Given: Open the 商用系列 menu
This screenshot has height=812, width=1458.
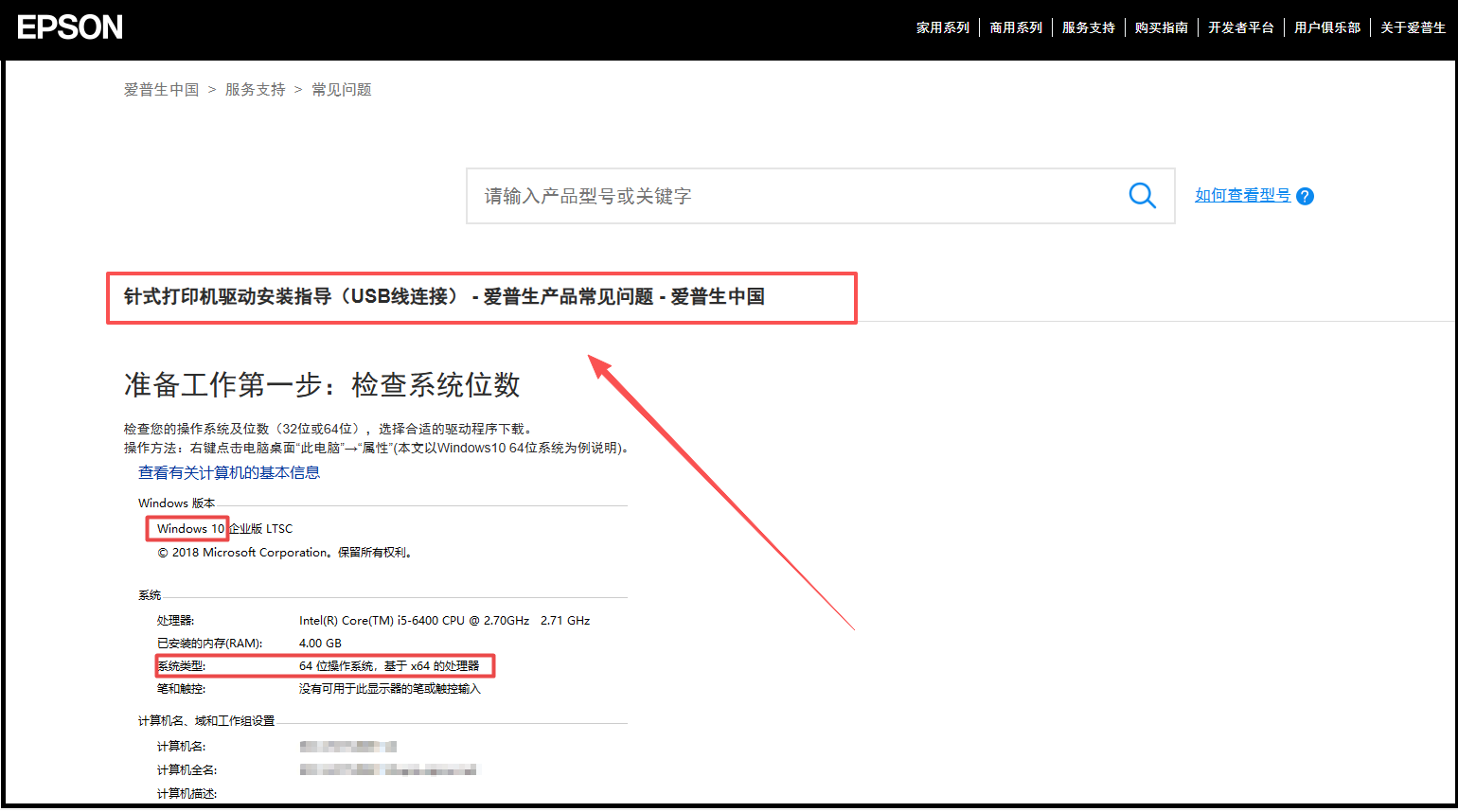Looking at the screenshot, I should [1016, 27].
